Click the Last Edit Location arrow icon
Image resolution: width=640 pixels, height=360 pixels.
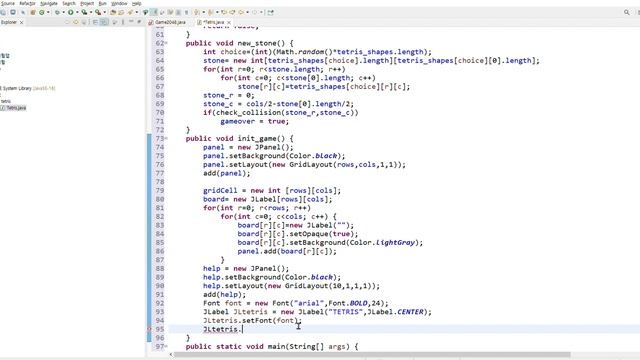click(x=224, y=12)
